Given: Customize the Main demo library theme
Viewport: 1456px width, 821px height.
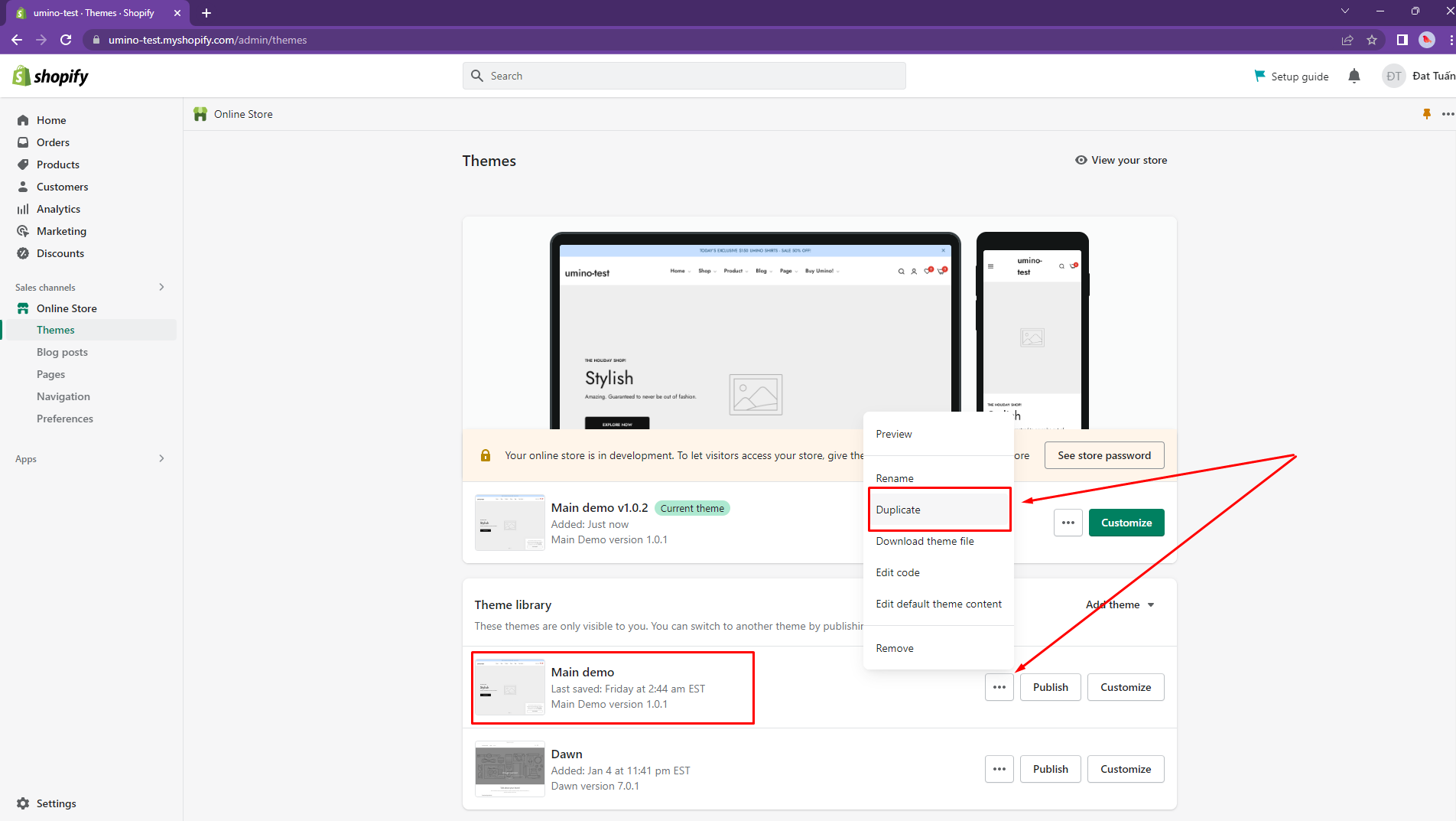Looking at the screenshot, I should [1126, 687].
